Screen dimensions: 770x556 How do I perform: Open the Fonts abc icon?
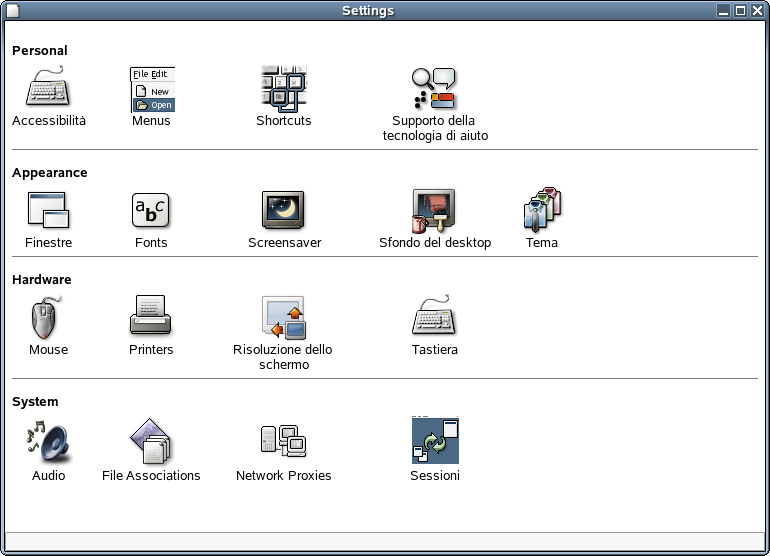[151, 210]
